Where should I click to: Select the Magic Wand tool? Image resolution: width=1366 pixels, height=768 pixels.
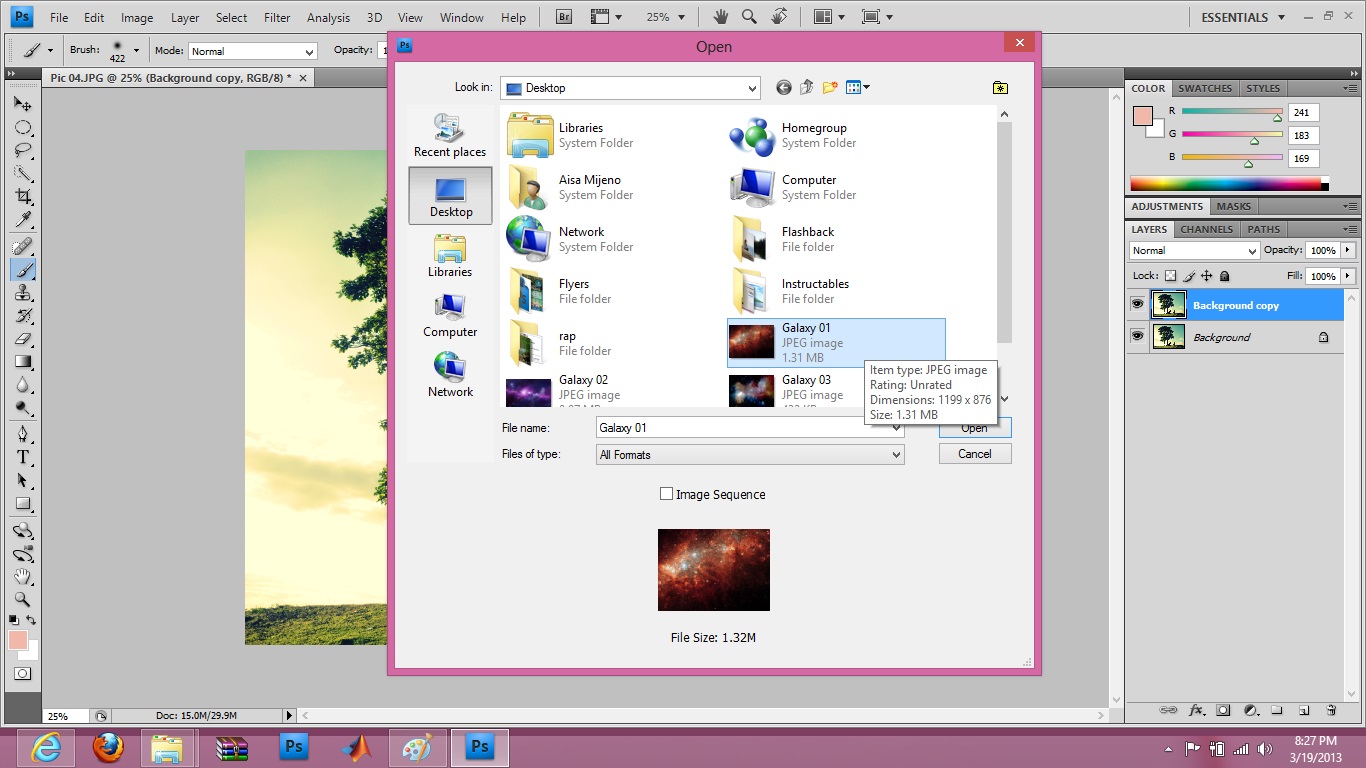(23, 174)
